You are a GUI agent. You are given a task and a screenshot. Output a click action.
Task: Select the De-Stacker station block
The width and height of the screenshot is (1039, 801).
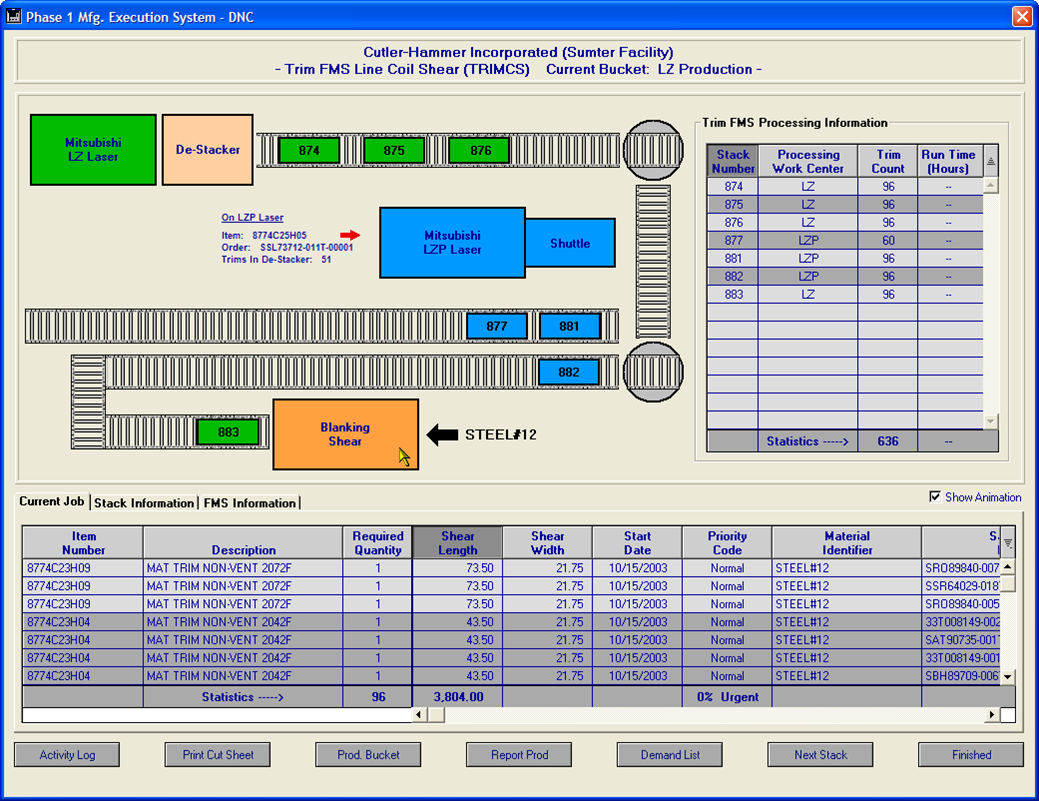coord(208,150)
